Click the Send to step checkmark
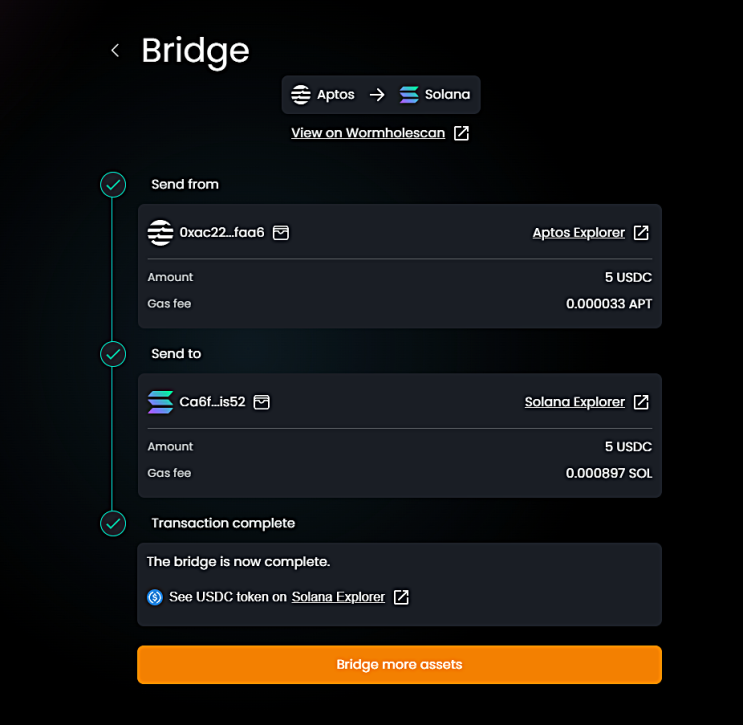 [x=114, y=354]
